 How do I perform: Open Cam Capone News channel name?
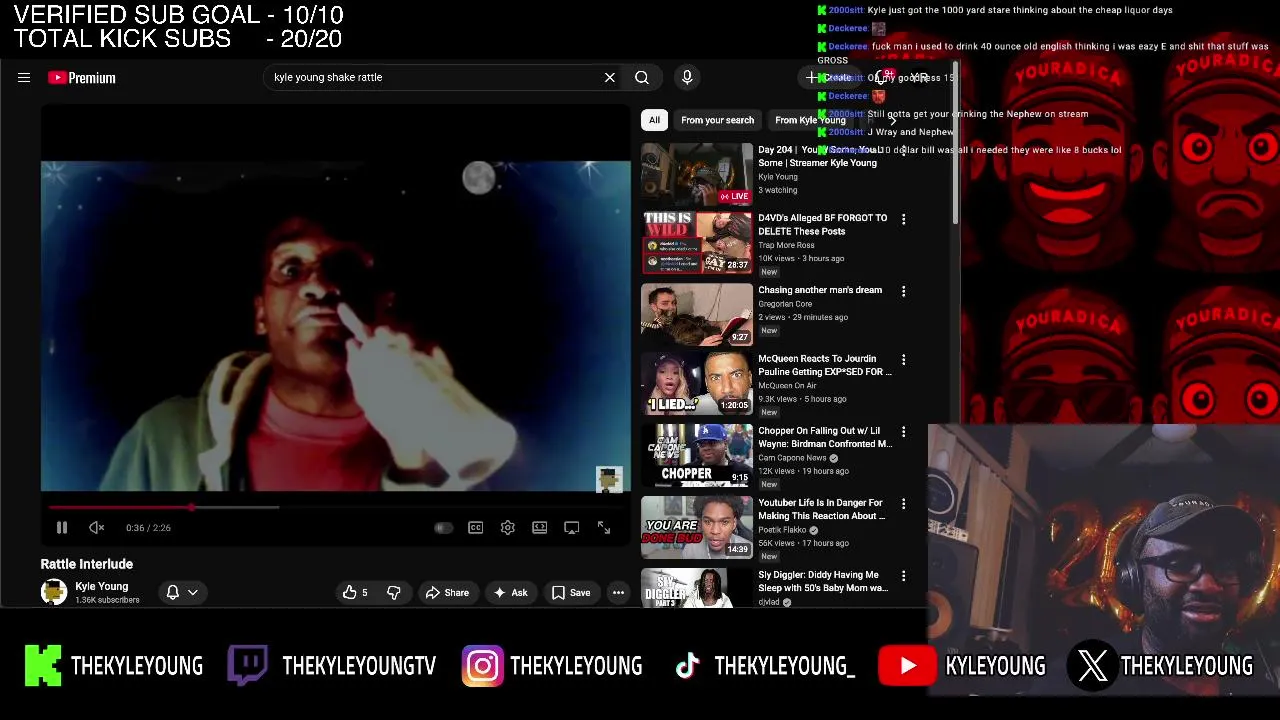792,458
